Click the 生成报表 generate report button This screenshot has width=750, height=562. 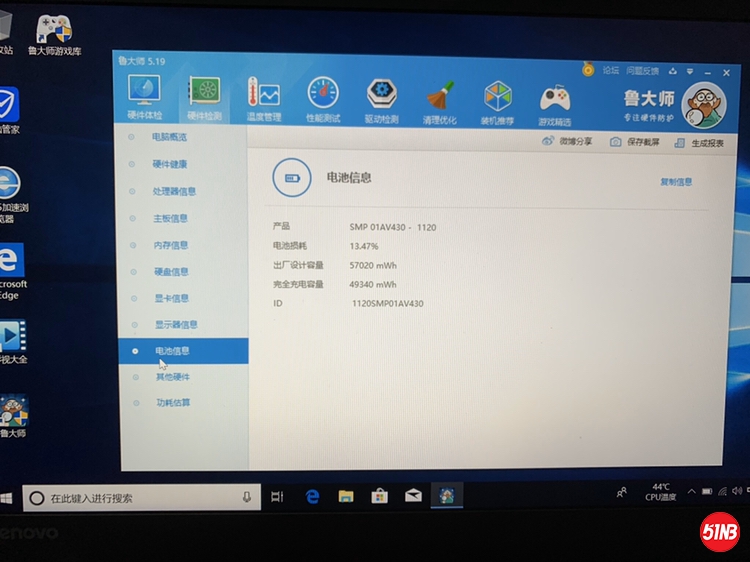[x=700, y=143]
